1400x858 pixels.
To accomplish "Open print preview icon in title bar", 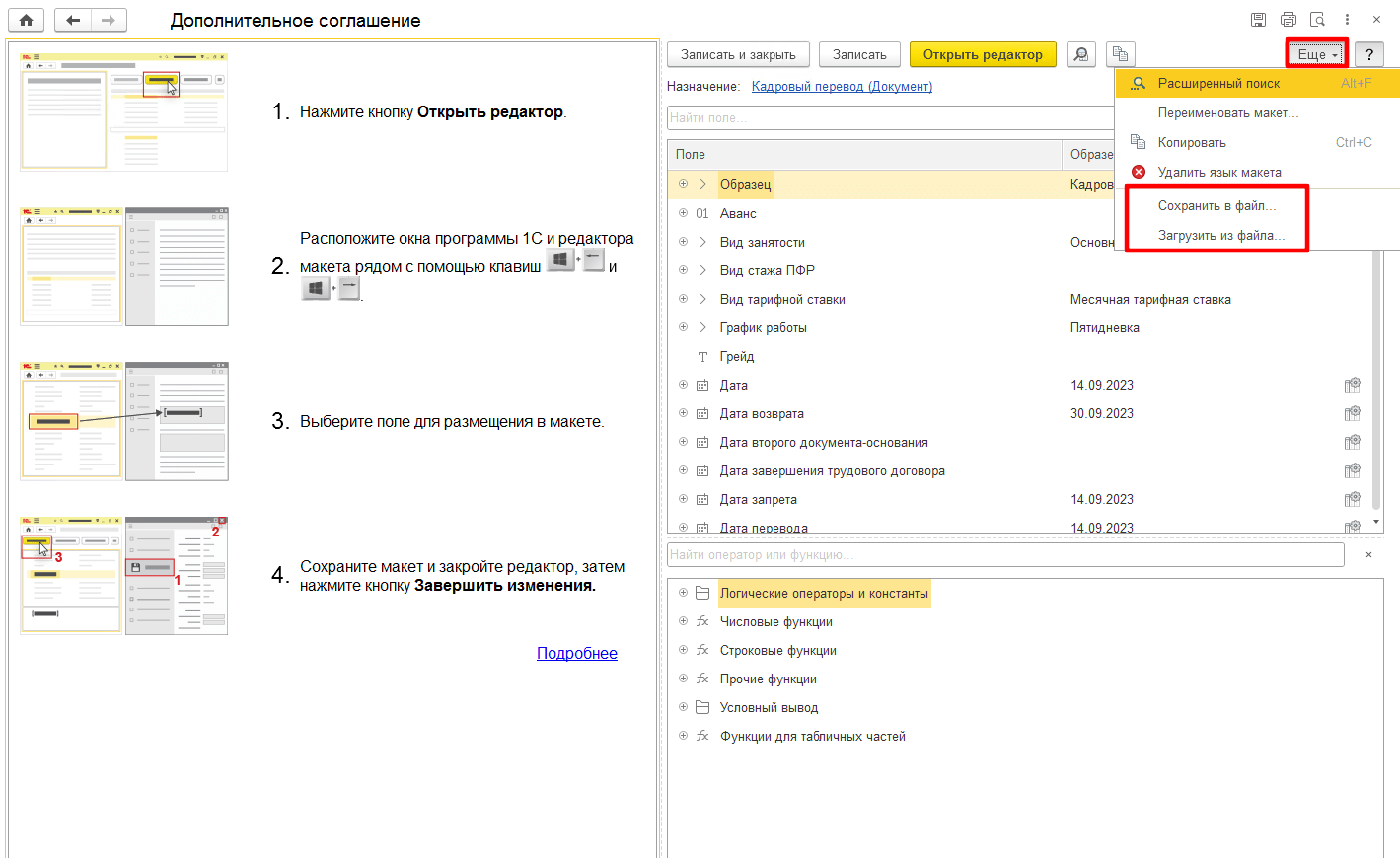I will tap(1317, 20).
